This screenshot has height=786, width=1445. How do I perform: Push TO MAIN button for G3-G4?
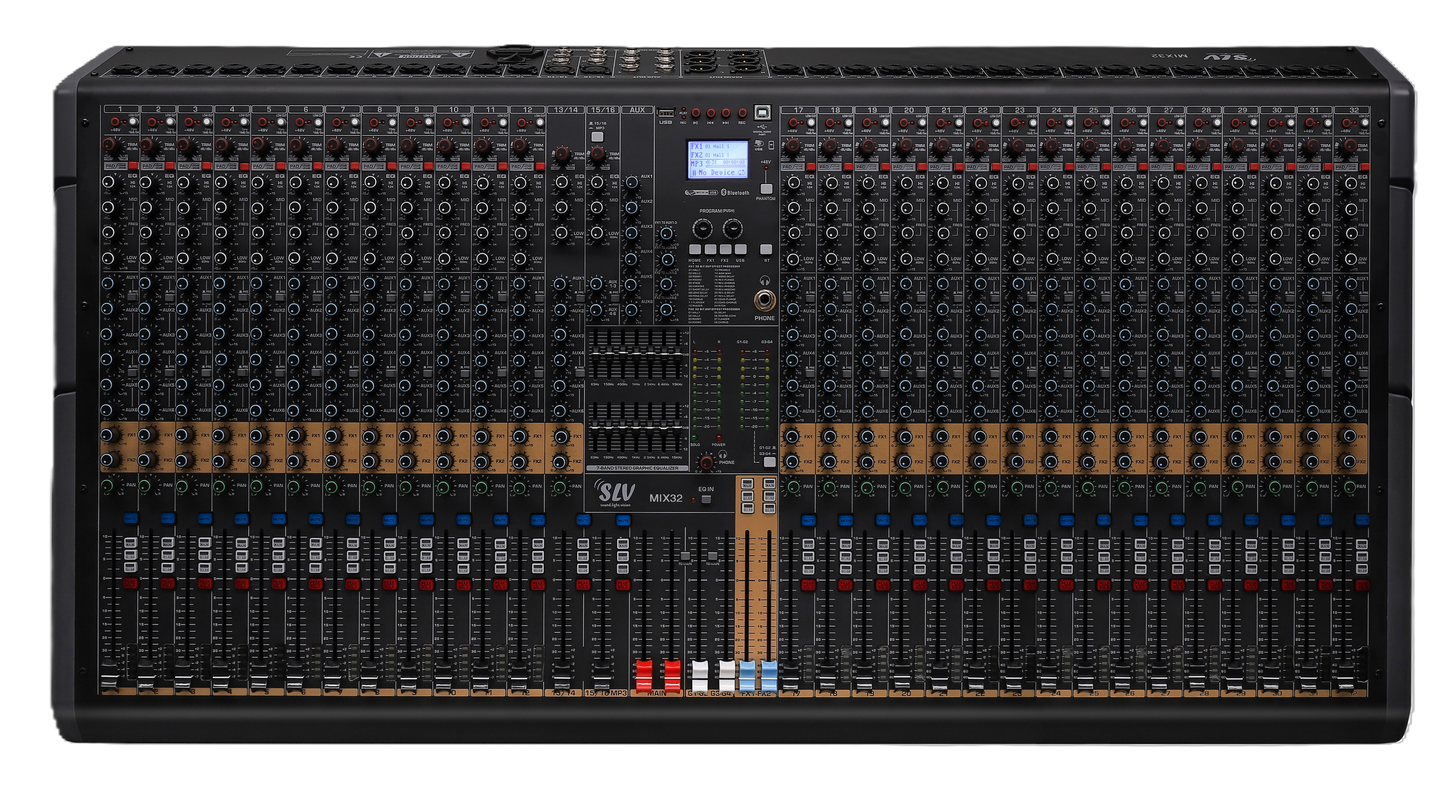coord(712,556)
